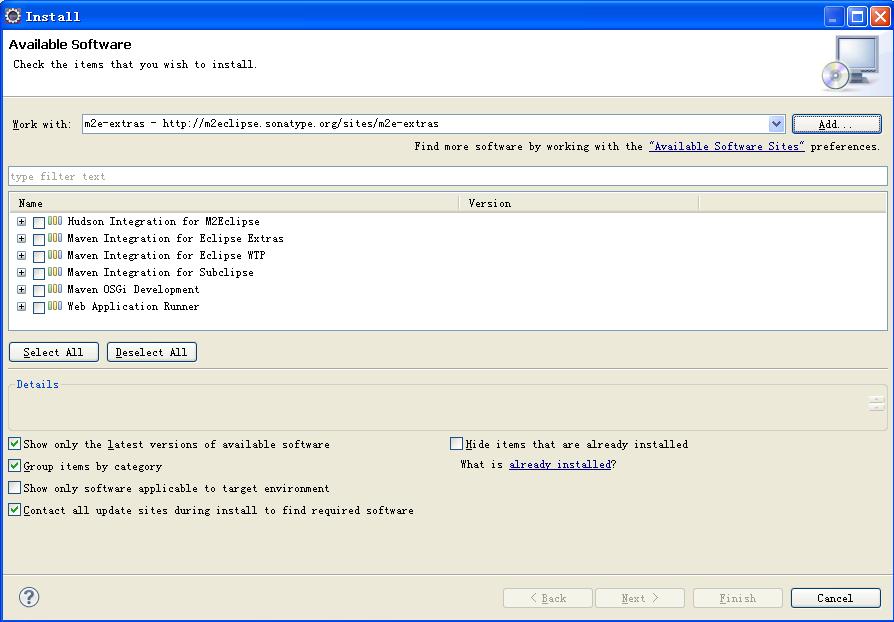The height and width of the screenshot is (622, 894).
Task: Open the already installed link
Action: click(x=560, y=465)
